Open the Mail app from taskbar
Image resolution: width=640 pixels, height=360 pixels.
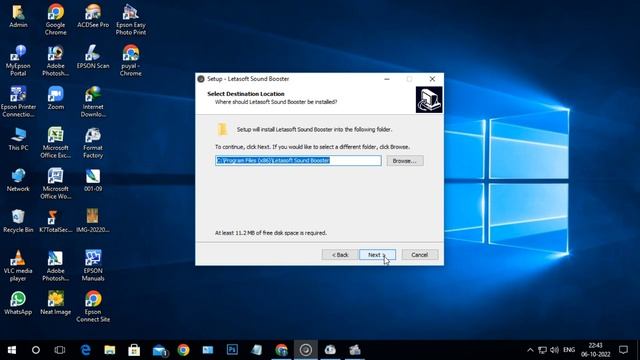click(x=159, y=350)
